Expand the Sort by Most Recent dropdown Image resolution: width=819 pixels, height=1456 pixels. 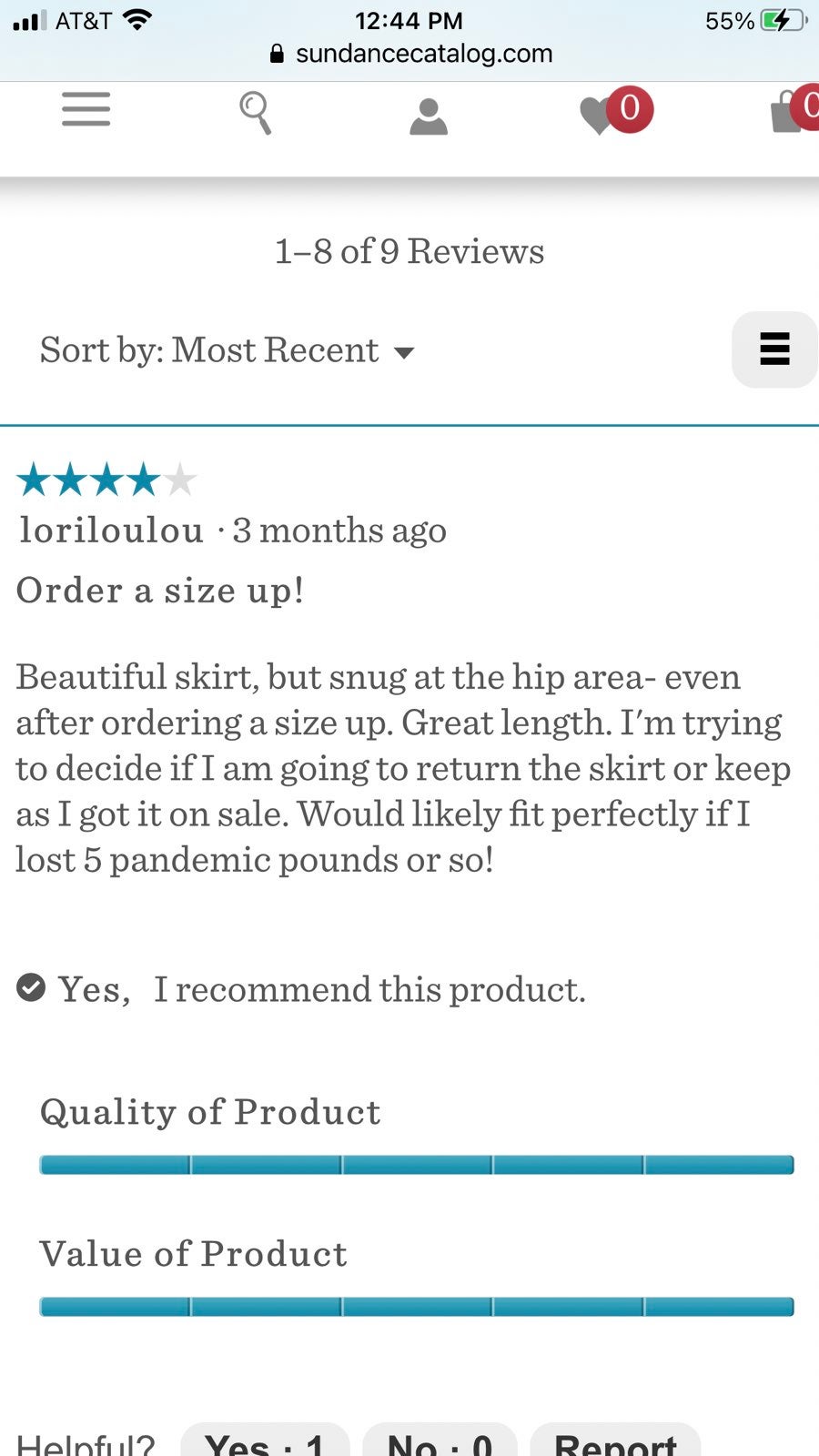coord(227,350)
